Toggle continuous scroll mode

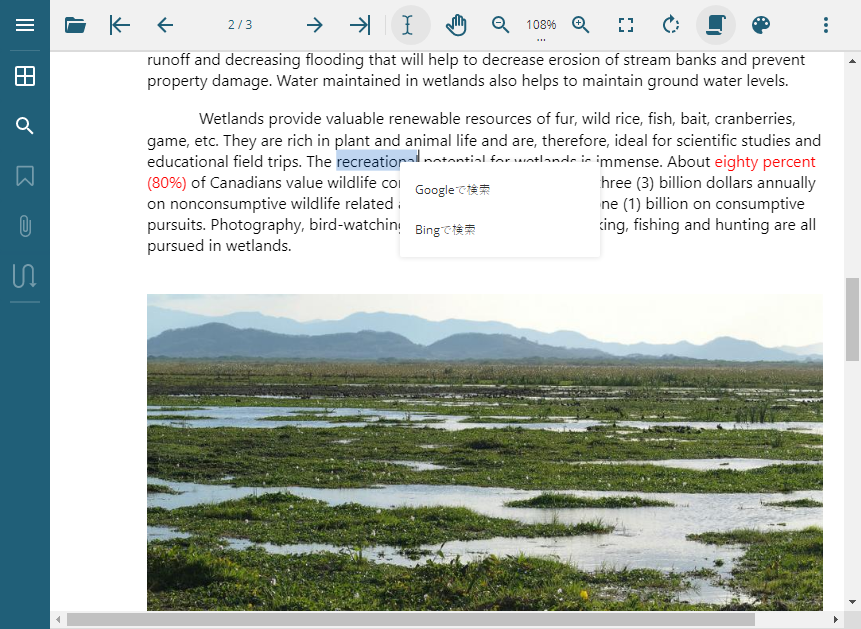coord(715,25)
